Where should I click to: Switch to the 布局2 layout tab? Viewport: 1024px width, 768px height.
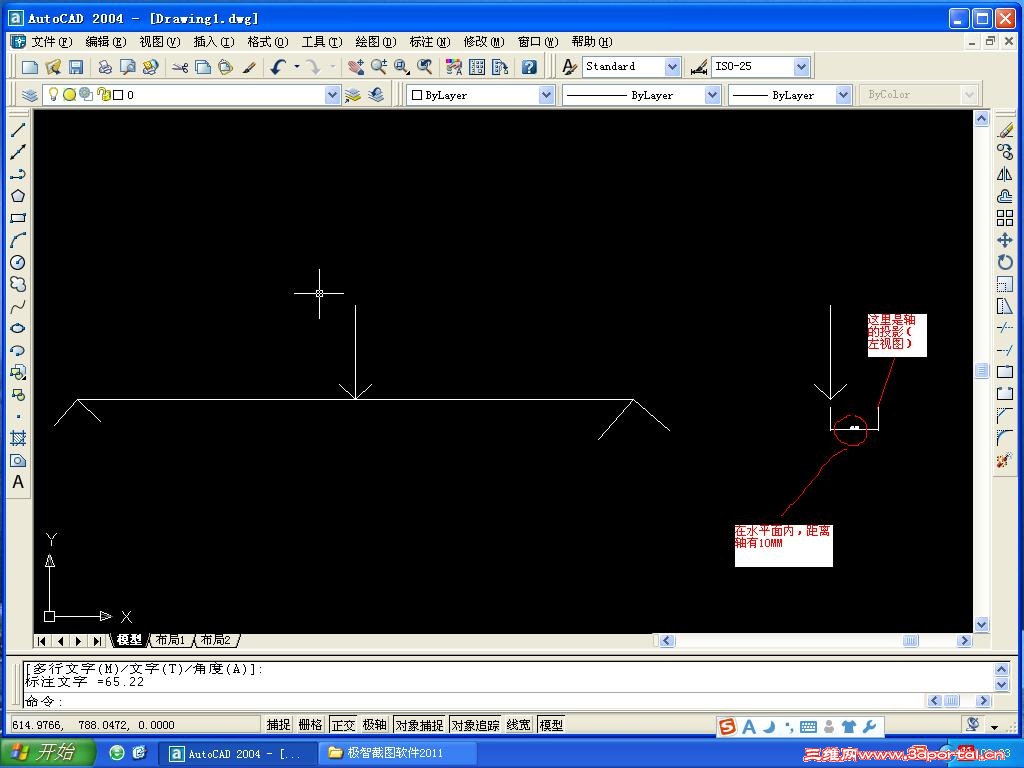click(216, 640)
